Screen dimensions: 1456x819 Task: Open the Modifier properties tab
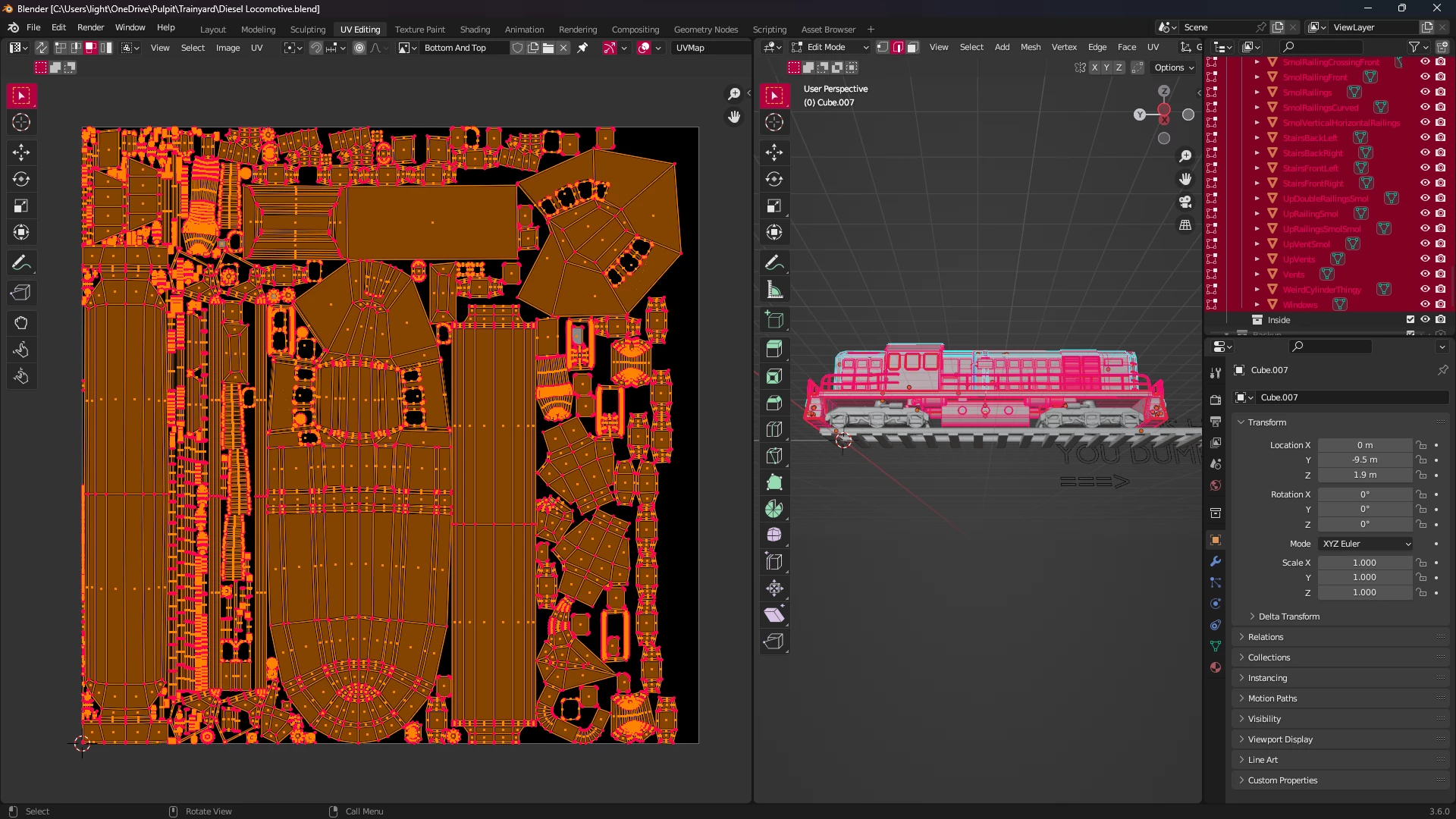[x=1216, y=562]
